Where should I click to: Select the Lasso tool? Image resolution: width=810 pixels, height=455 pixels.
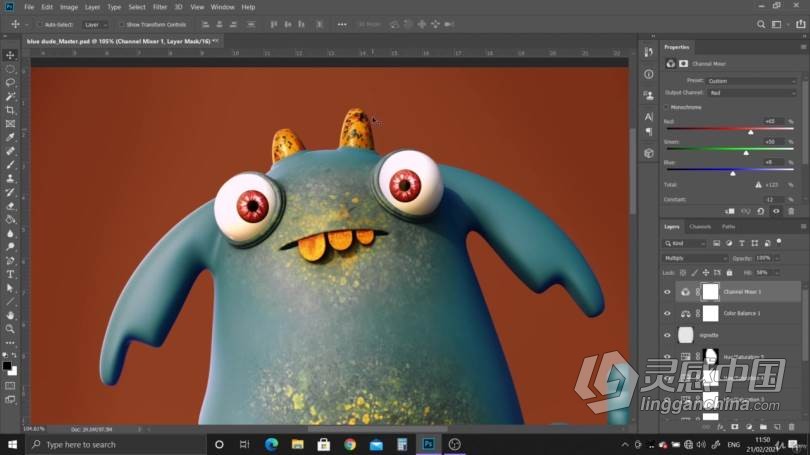[x=10, y=83]
